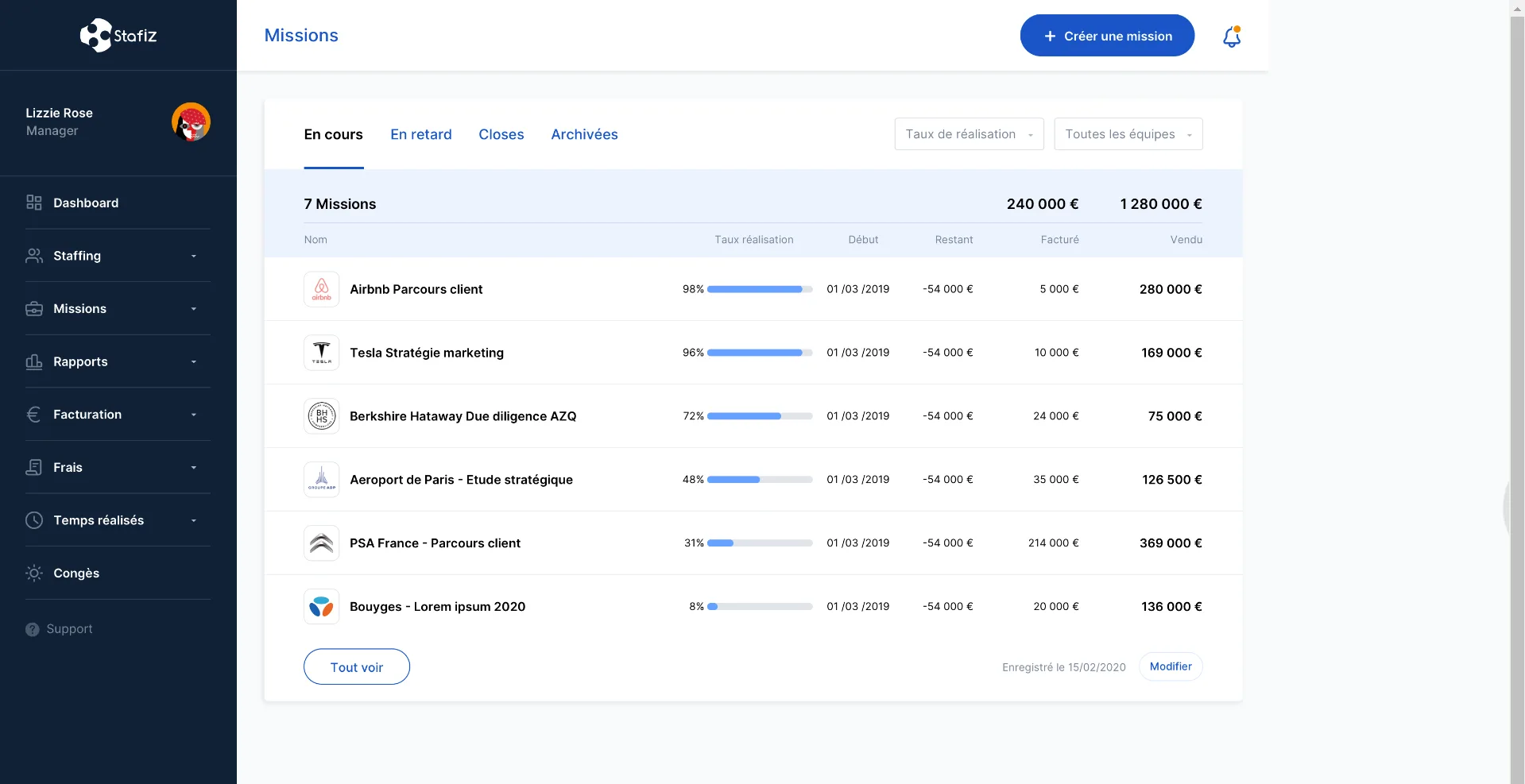Click the Début column header
Screen dimensions: 1525x784
863,240
